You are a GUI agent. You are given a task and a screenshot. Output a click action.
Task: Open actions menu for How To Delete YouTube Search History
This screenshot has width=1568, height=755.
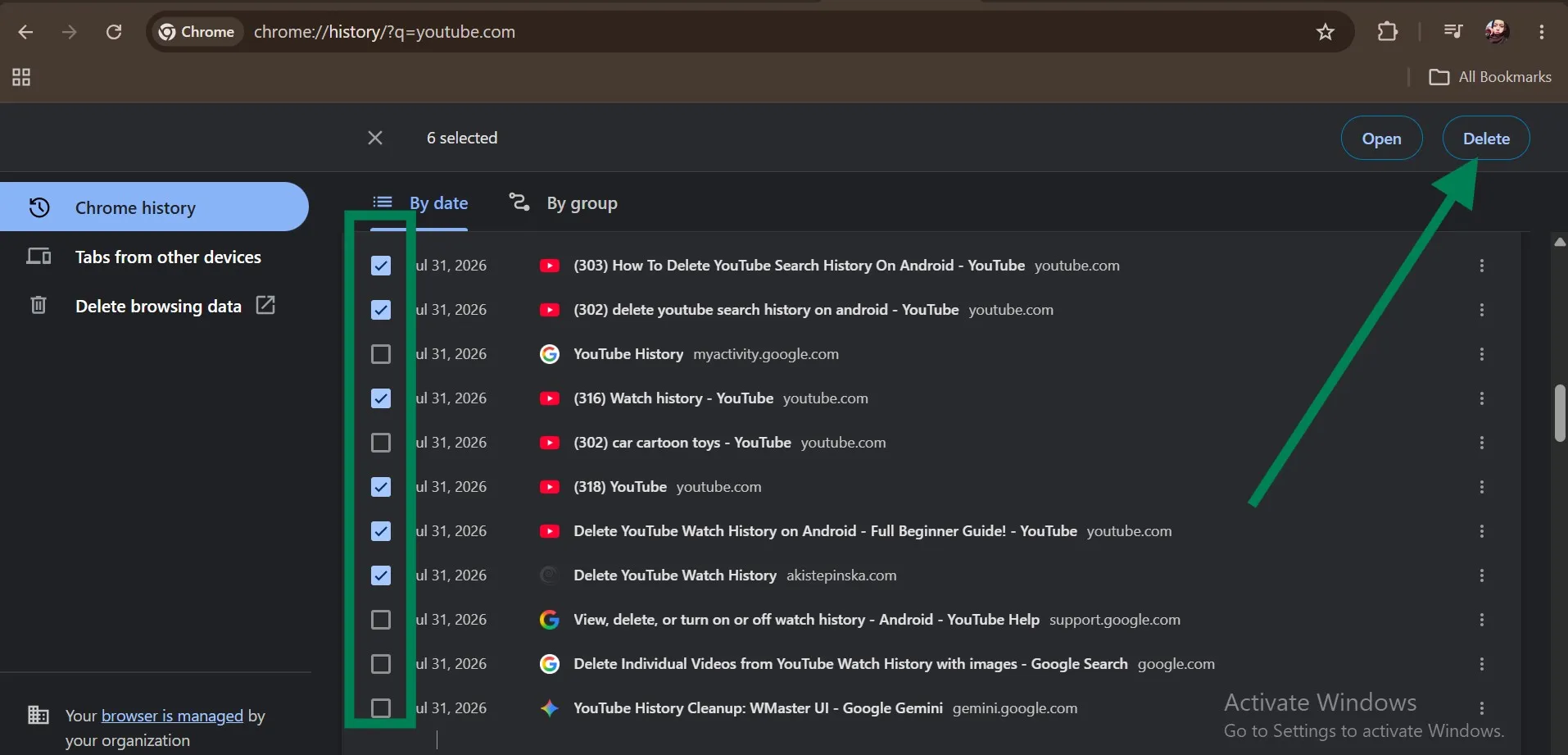pos(1481,266)
